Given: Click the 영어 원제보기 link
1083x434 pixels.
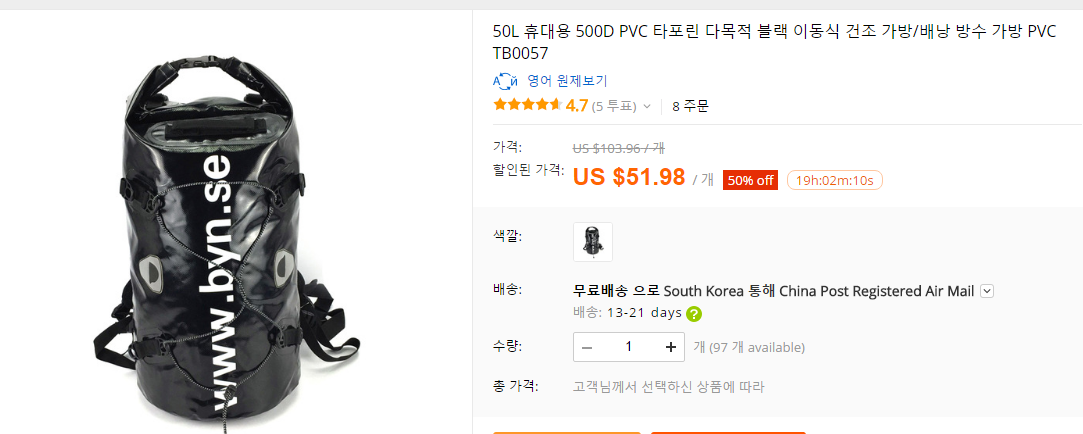Looking at the screenshot, I should tap(567, 81).
